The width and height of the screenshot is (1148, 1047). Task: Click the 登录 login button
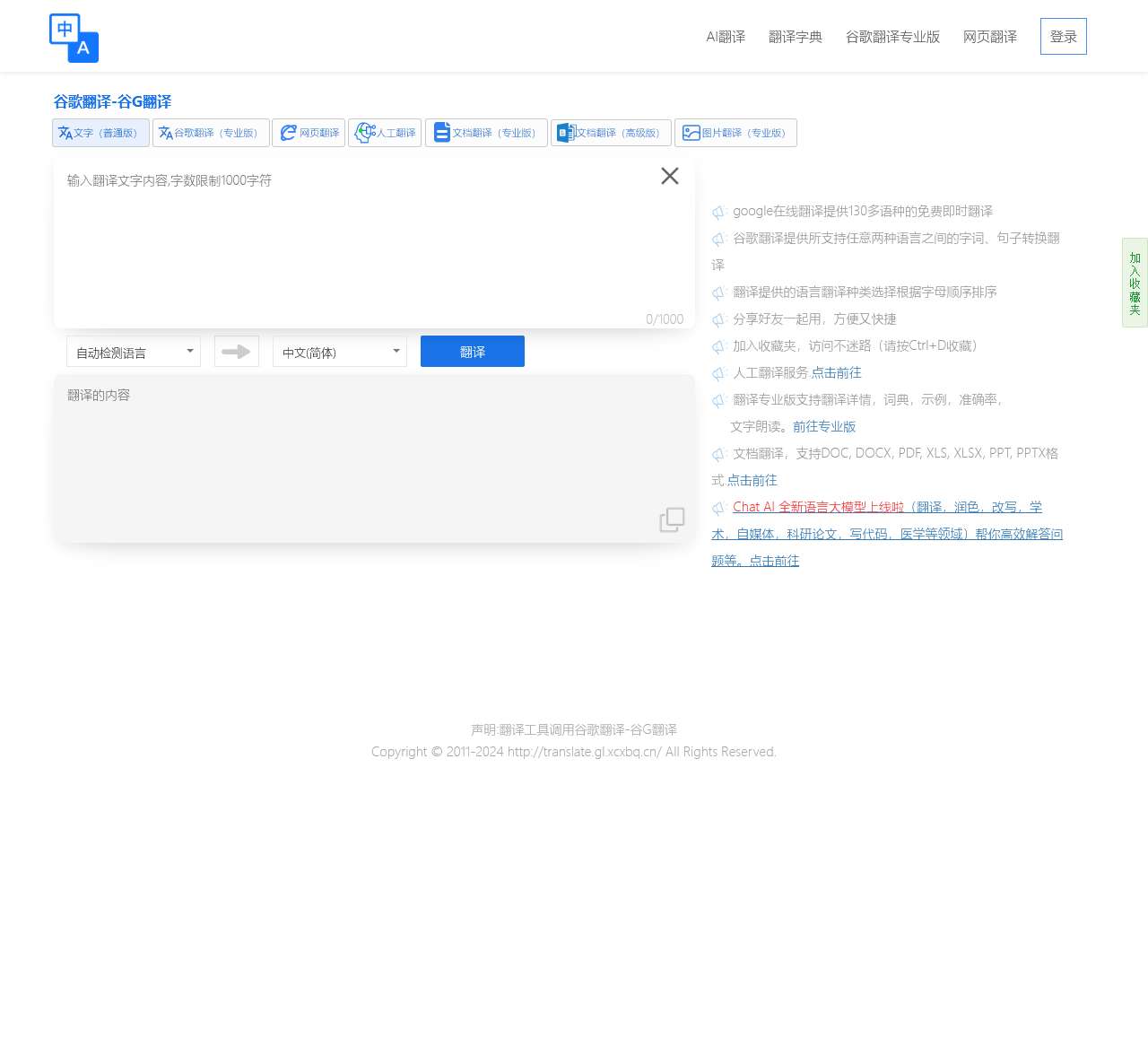tap(1064, 37)
